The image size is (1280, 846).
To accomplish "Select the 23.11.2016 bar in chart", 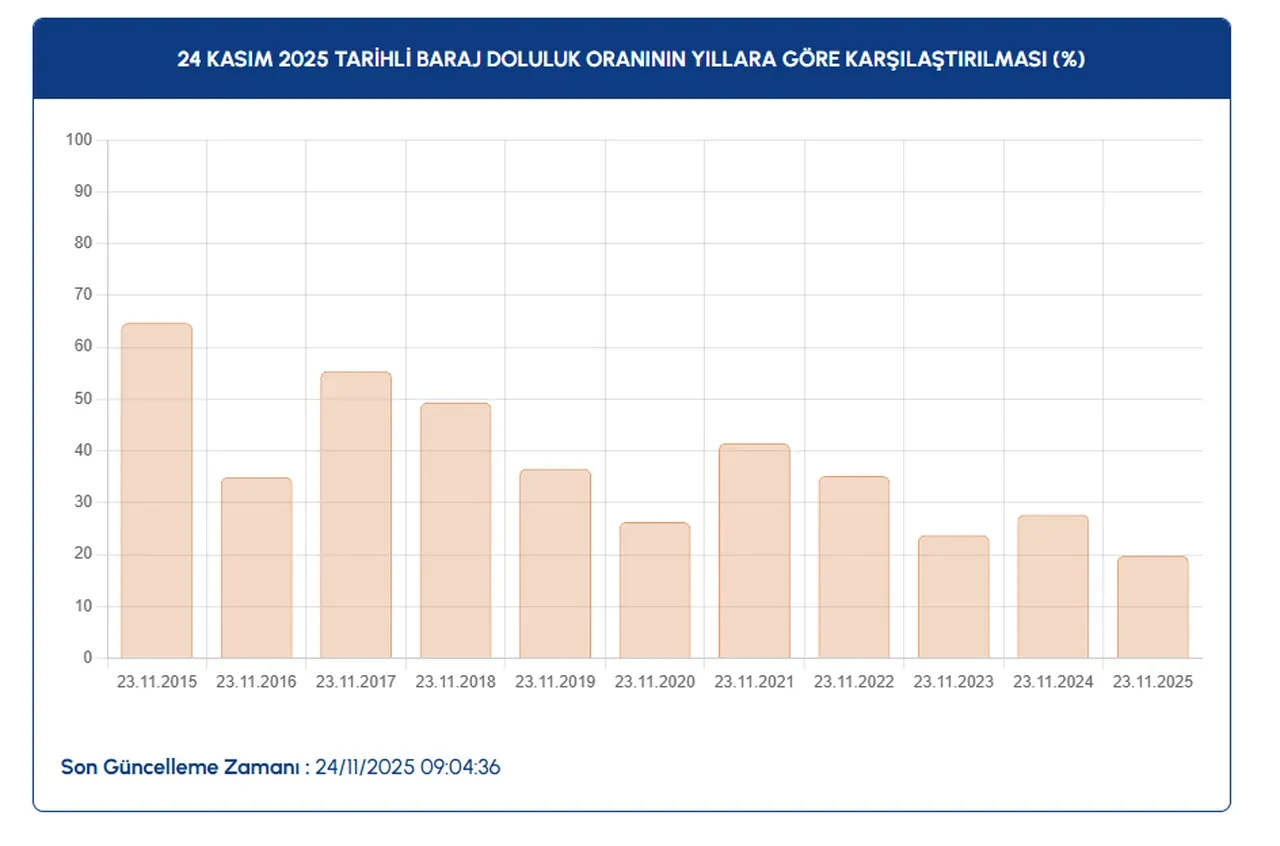I will pyautogui.click(x=256, y=567).
